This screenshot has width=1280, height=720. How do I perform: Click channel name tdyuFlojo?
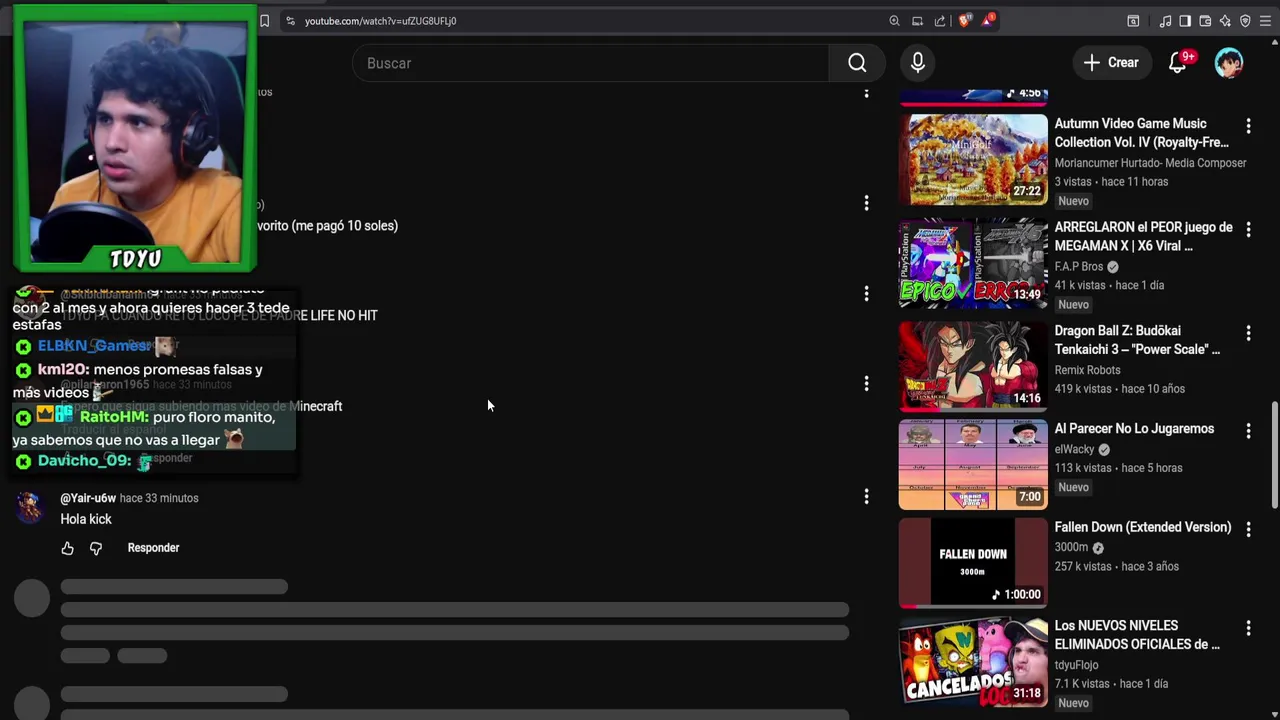[x=1076, y=665]
